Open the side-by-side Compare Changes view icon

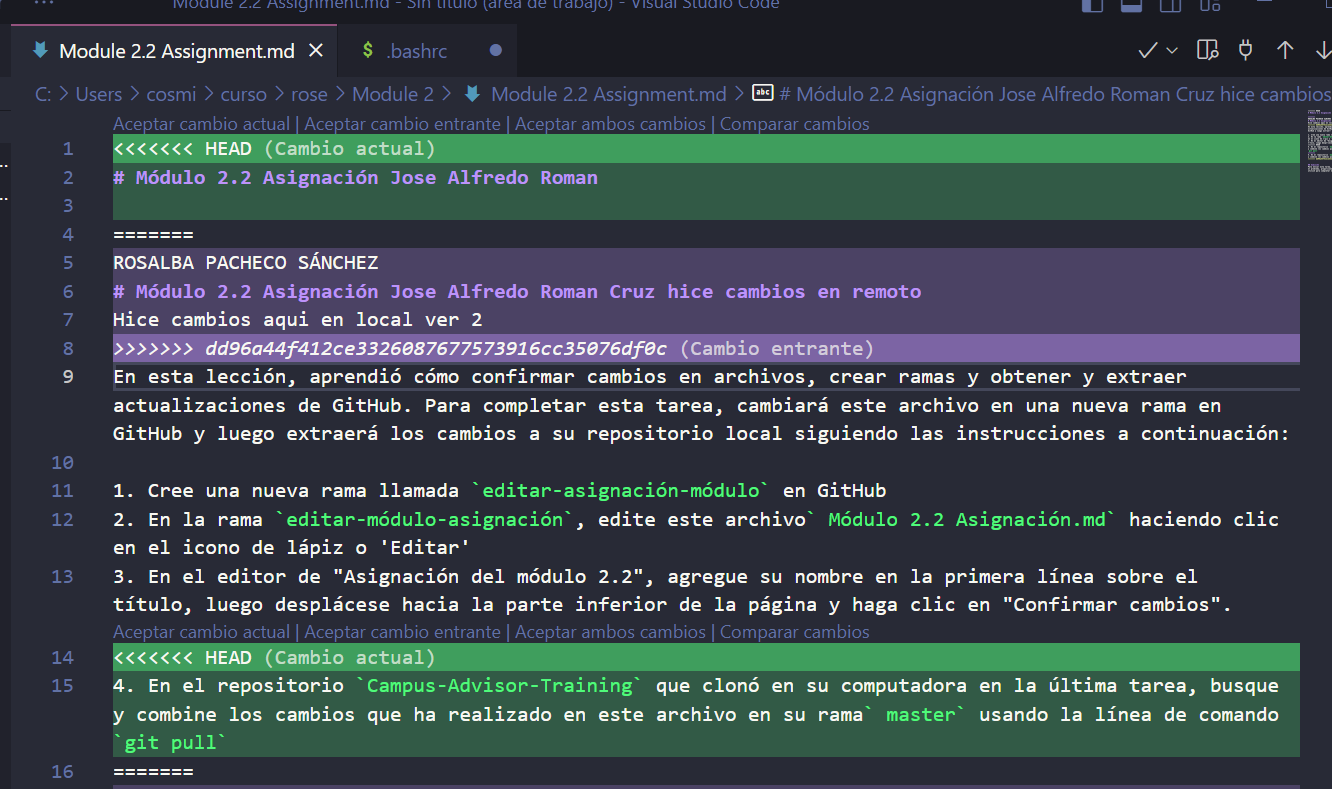click(x=1207, y=49)
